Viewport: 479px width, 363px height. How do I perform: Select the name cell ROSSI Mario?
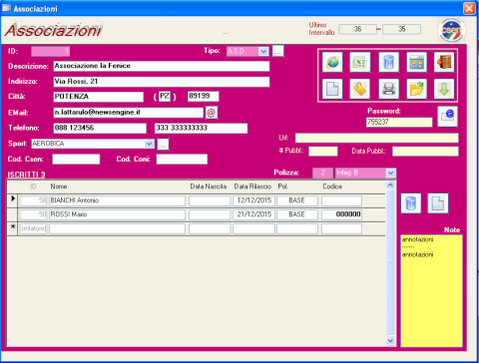(117, 215)
